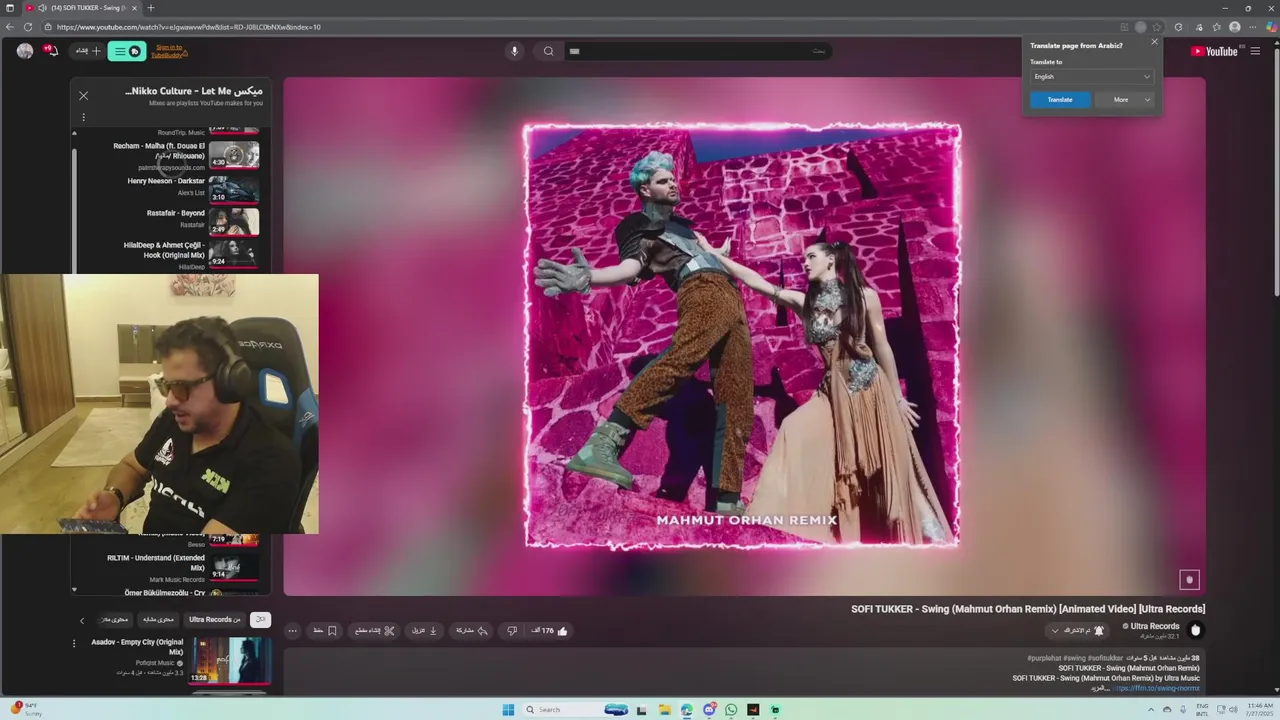Click the Sign in to TubeBuddy link
The height and width of the screenshot is (720, 1280).
tap(170, 51)
